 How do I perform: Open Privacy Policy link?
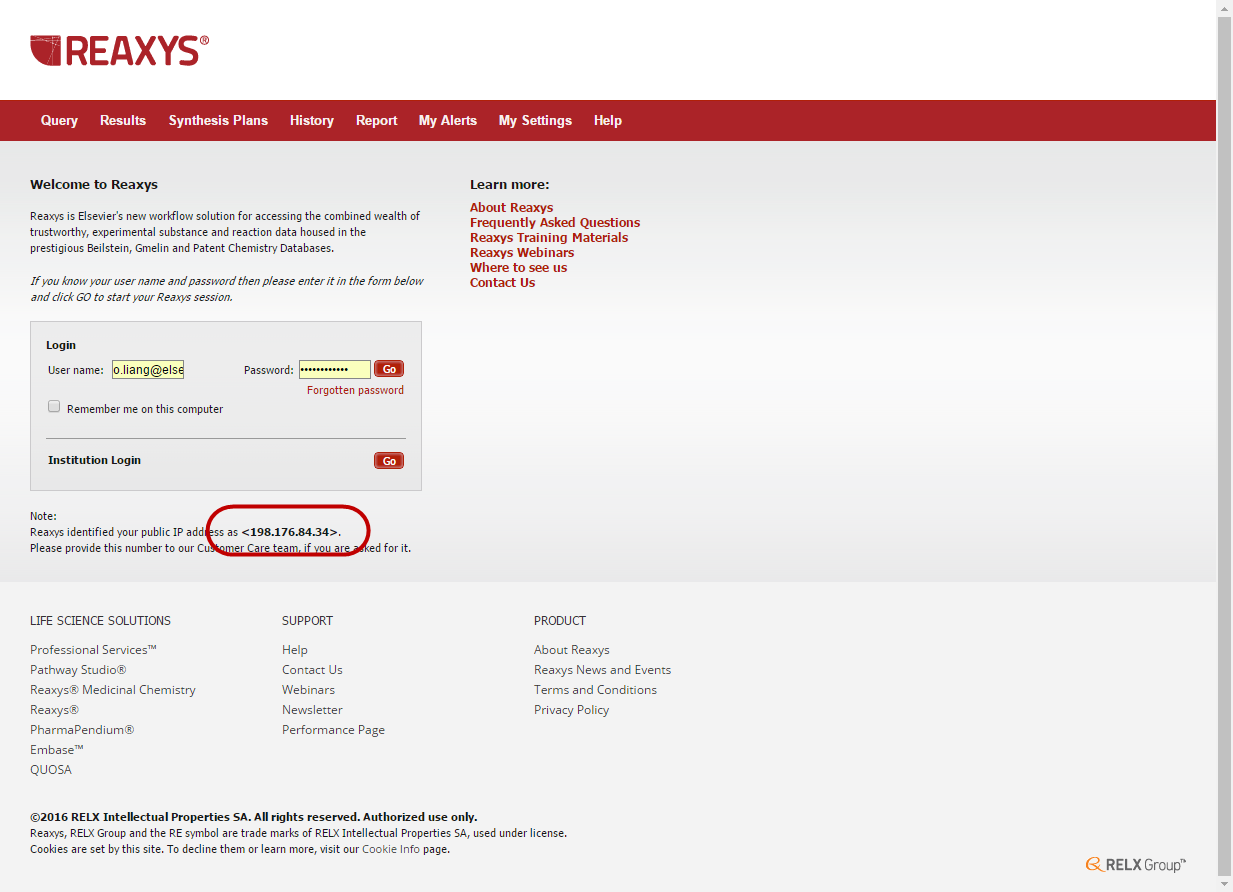pos(571,710)
